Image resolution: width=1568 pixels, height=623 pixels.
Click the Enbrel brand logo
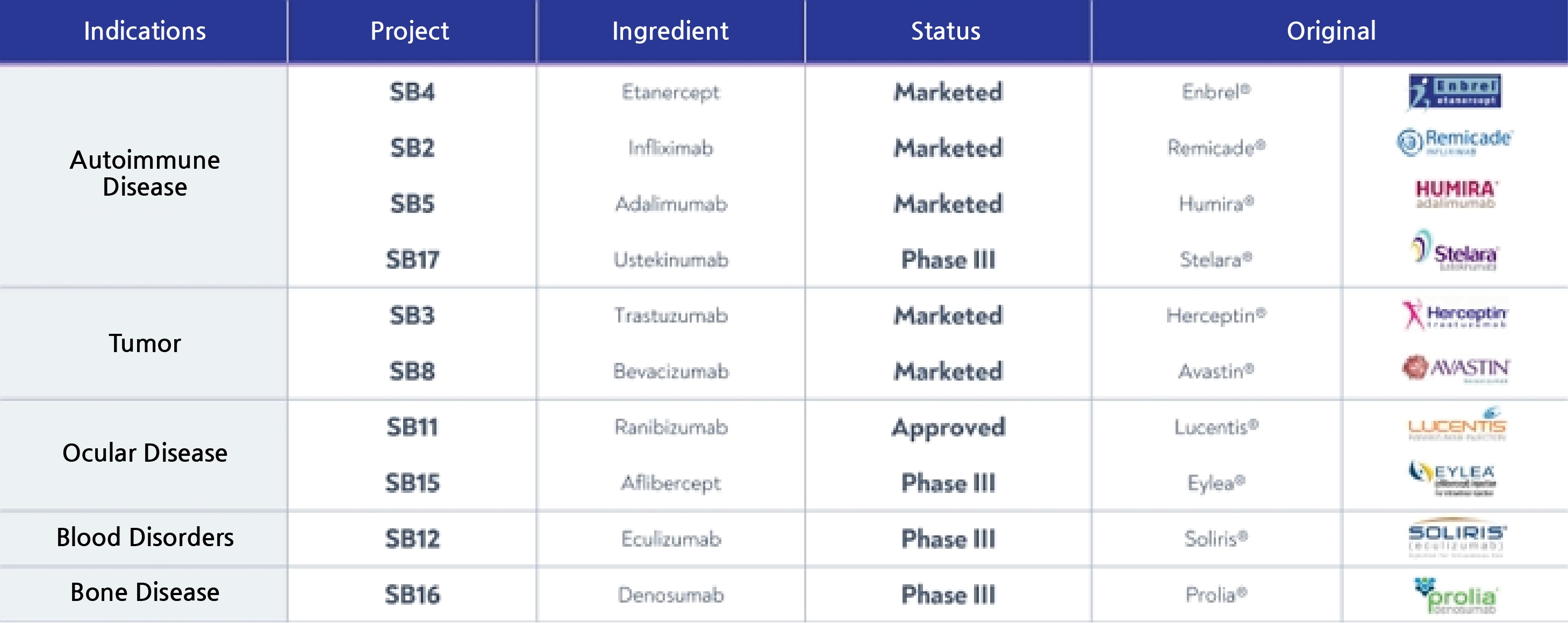point(1455,92)
